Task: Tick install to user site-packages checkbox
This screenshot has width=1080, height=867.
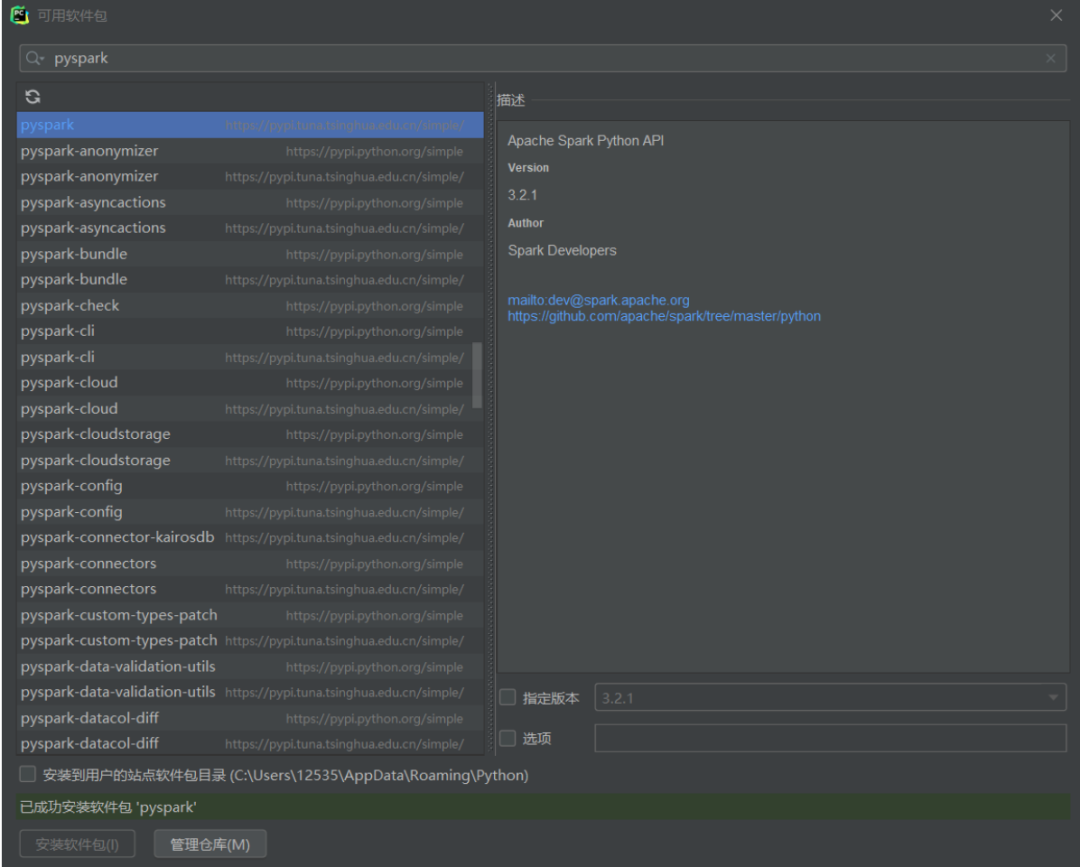Action: [x=28, y=774]
